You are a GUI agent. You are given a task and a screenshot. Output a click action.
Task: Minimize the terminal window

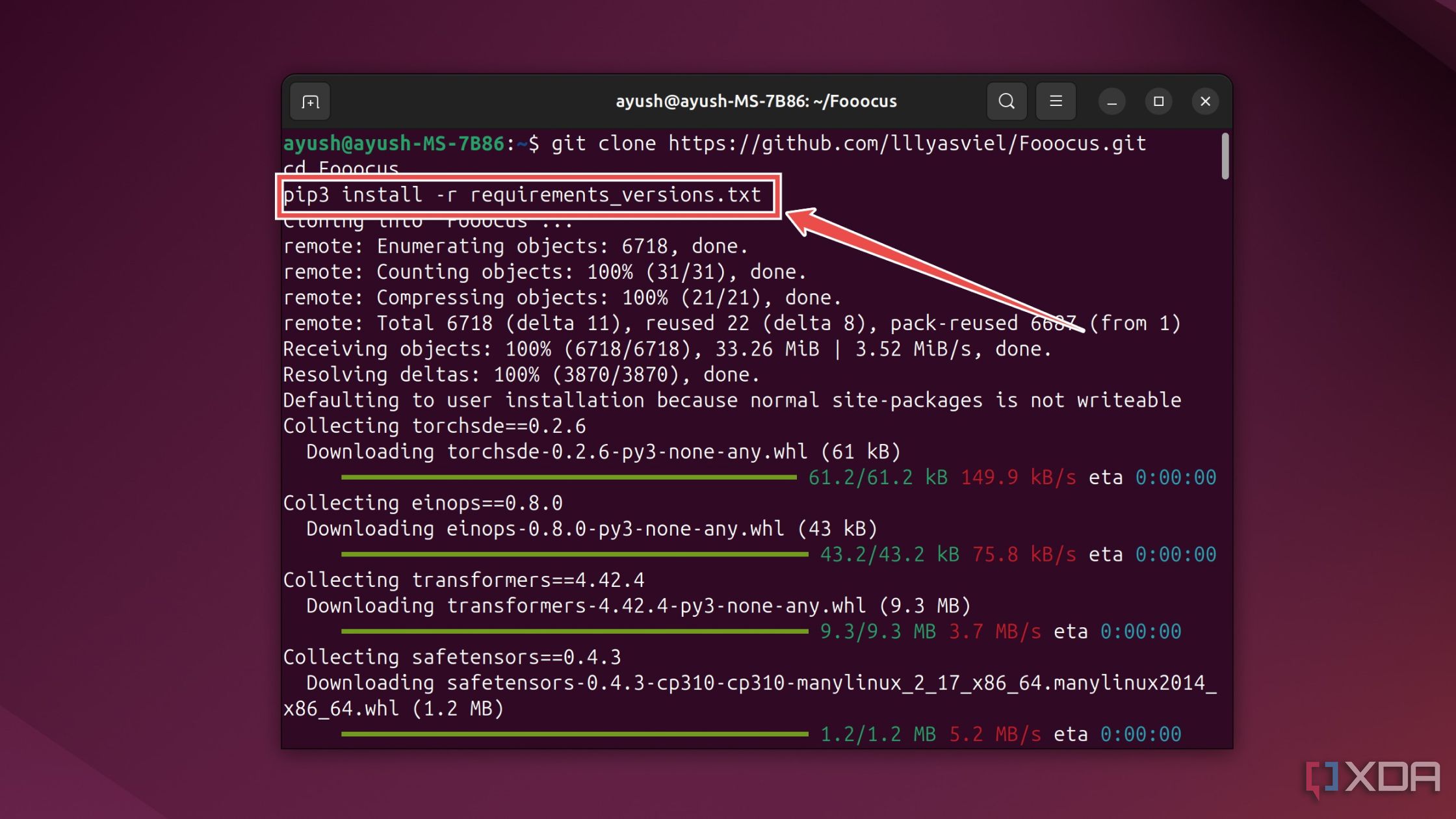(x=1111, y=101)
